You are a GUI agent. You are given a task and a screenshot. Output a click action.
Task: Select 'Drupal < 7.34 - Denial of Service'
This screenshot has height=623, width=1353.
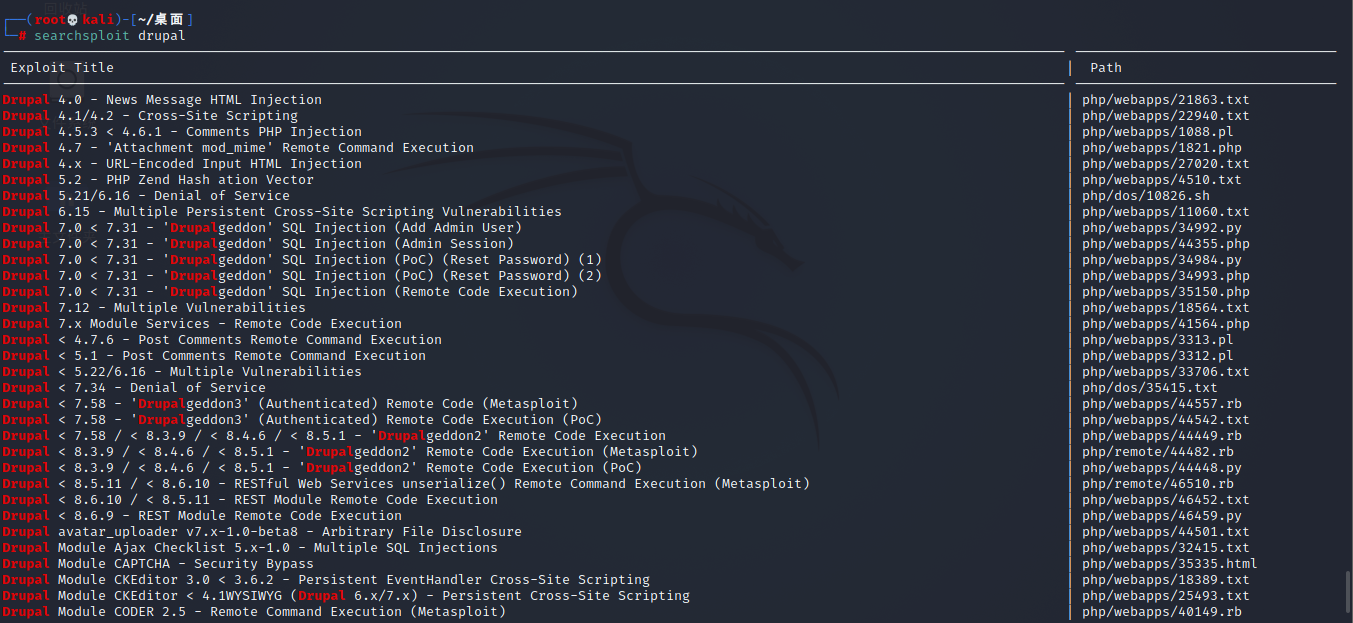[x=134, y=388]
